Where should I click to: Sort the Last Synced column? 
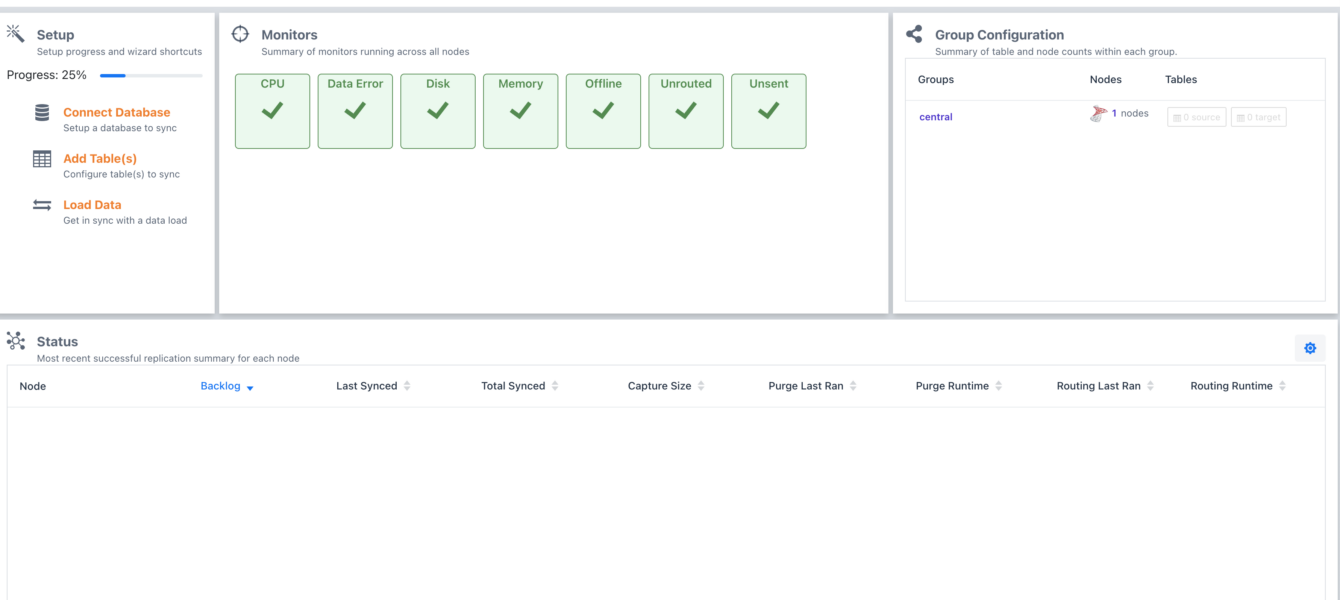tap(409, 385)
